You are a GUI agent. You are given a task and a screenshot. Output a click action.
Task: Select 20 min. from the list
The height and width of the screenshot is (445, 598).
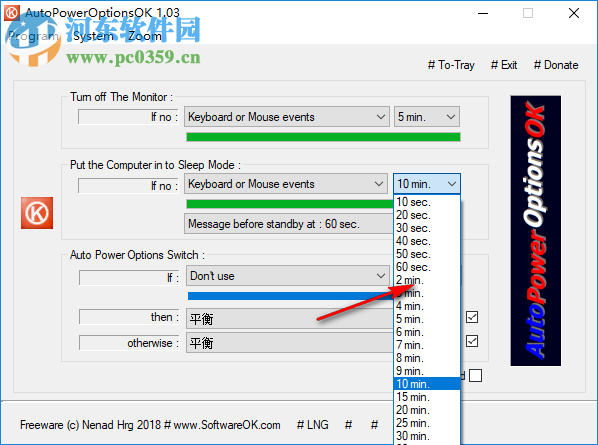(427, 410)
